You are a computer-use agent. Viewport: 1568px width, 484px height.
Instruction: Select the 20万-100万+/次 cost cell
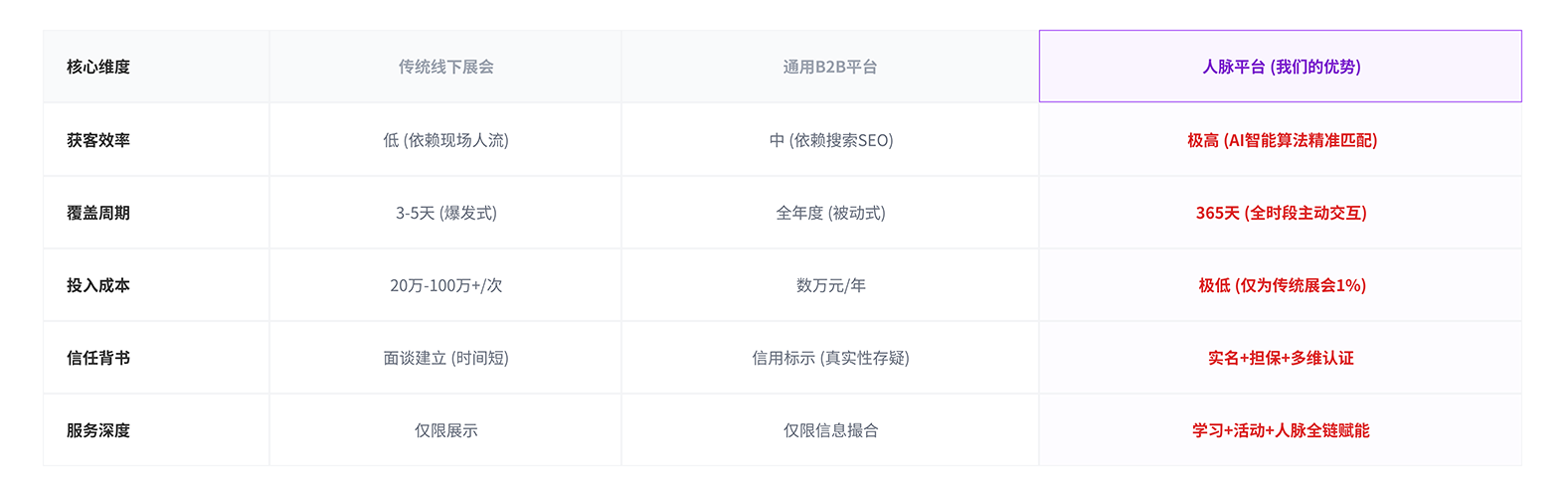445,285
